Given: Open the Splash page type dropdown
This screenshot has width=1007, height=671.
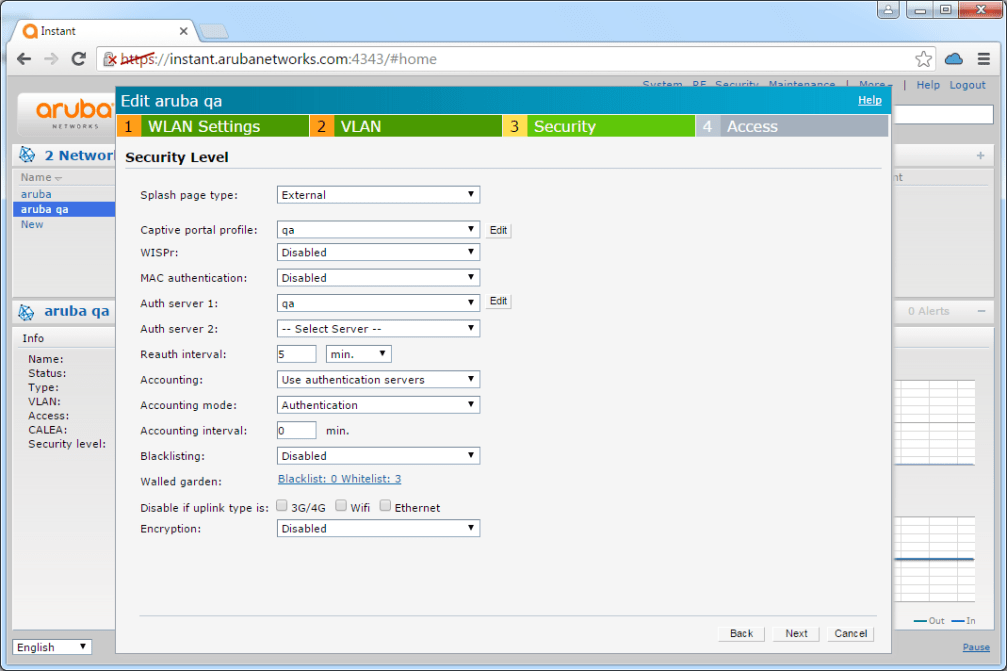Looking at the screenshot, I should pyautogui.click(x=378, y=194).
